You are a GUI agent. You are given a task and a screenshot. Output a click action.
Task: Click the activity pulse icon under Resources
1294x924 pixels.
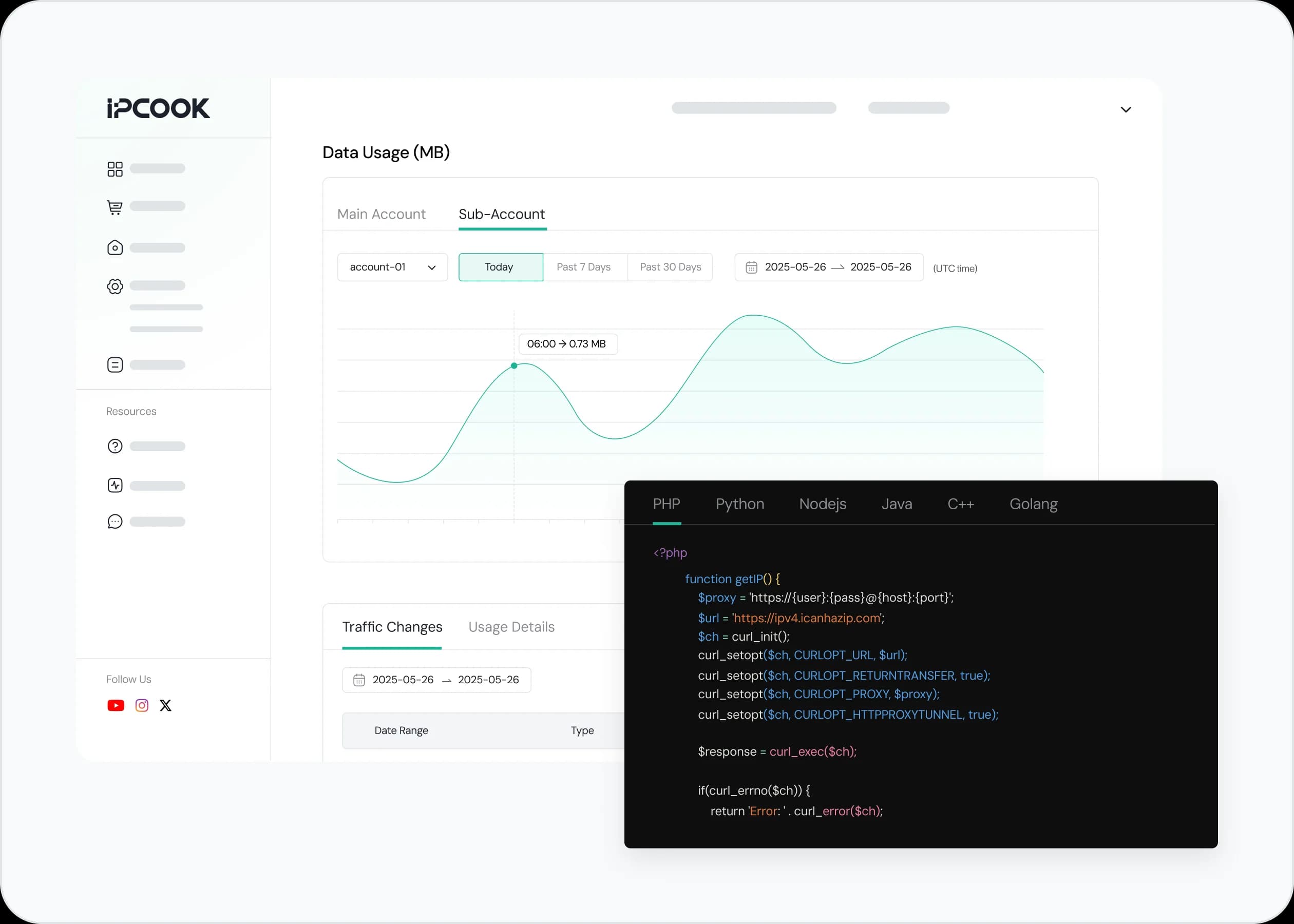point(115,485)
